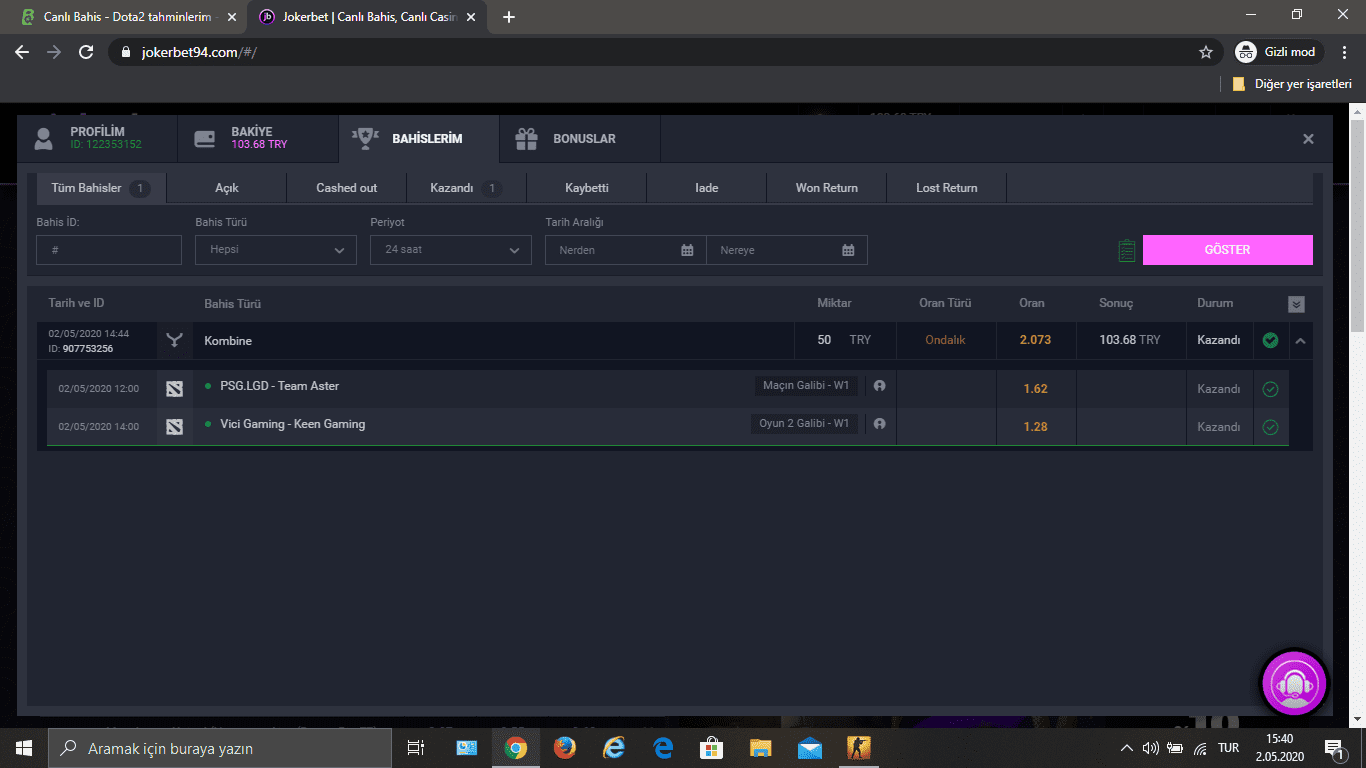Click the Ondalık odds type cell
Screen dimensions: 1366x768
tap(945, 340)
